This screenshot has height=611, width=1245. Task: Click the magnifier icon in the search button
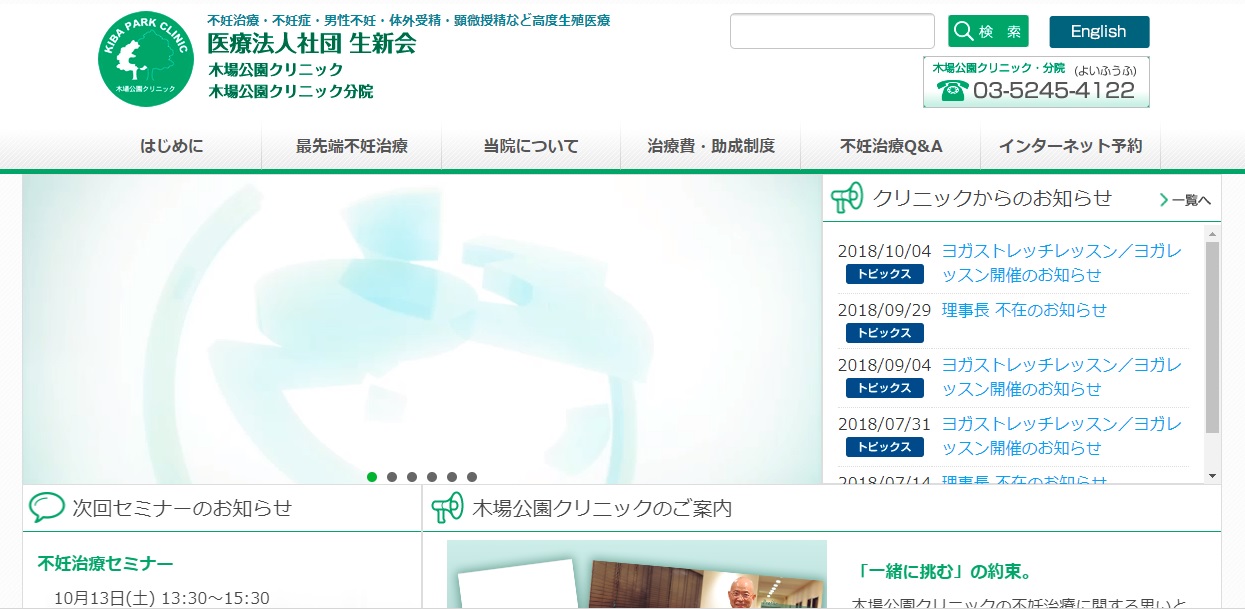964,32
